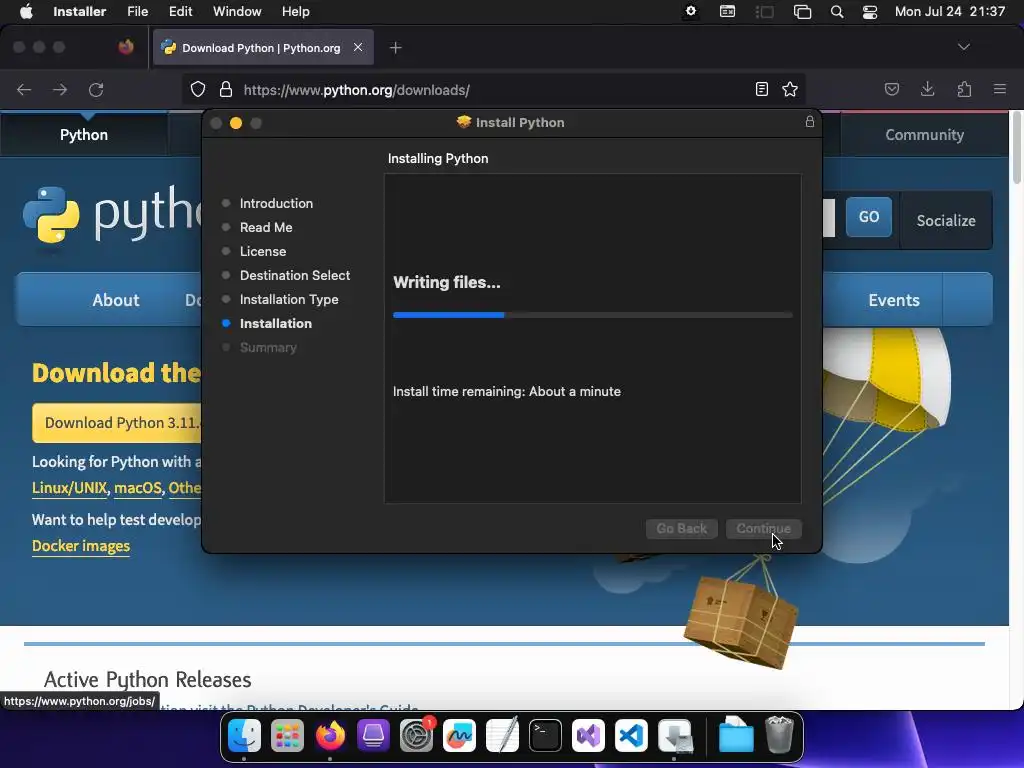
Task: Open Control Center in menu bar
Action: click(870, 12)
